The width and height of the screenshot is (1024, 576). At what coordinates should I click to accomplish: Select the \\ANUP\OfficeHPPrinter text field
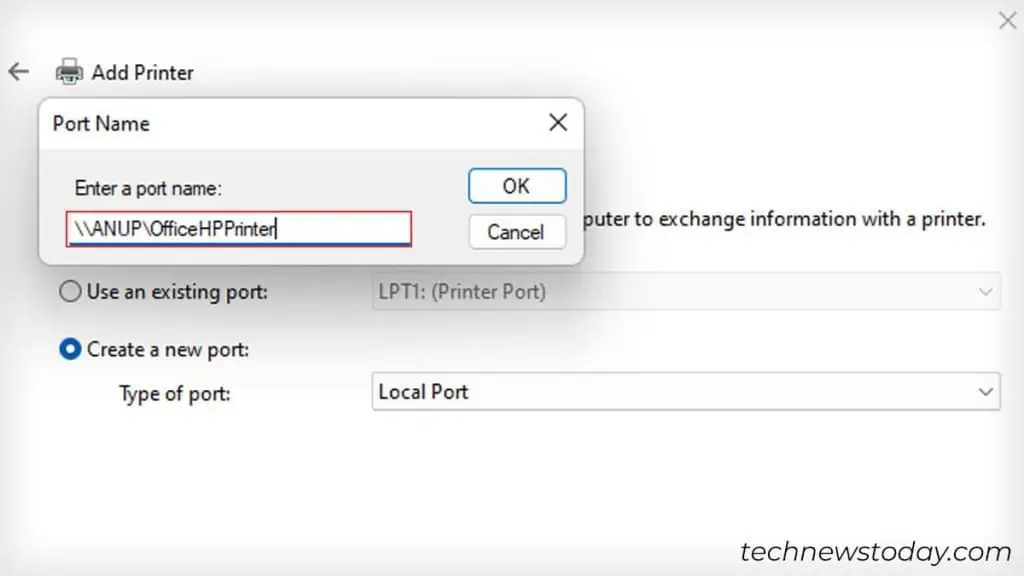pos(238,229)
